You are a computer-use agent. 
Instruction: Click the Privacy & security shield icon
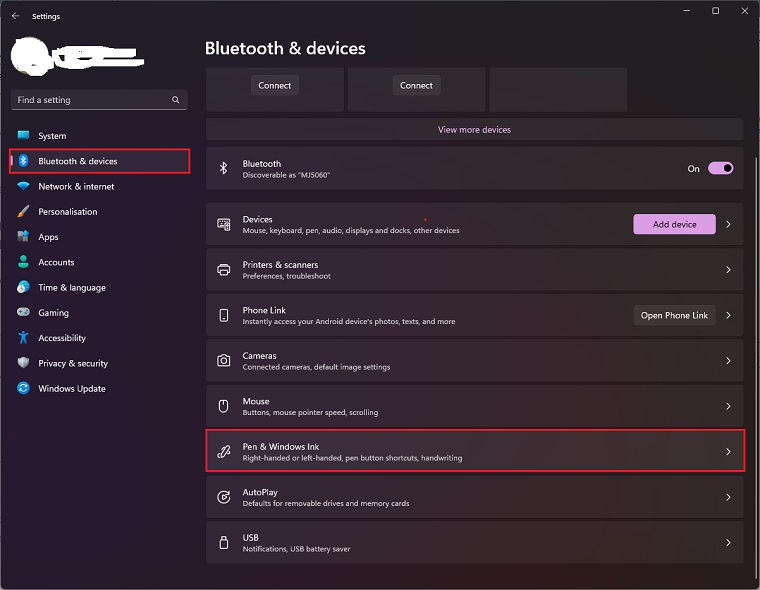click(x=23, y=363)
